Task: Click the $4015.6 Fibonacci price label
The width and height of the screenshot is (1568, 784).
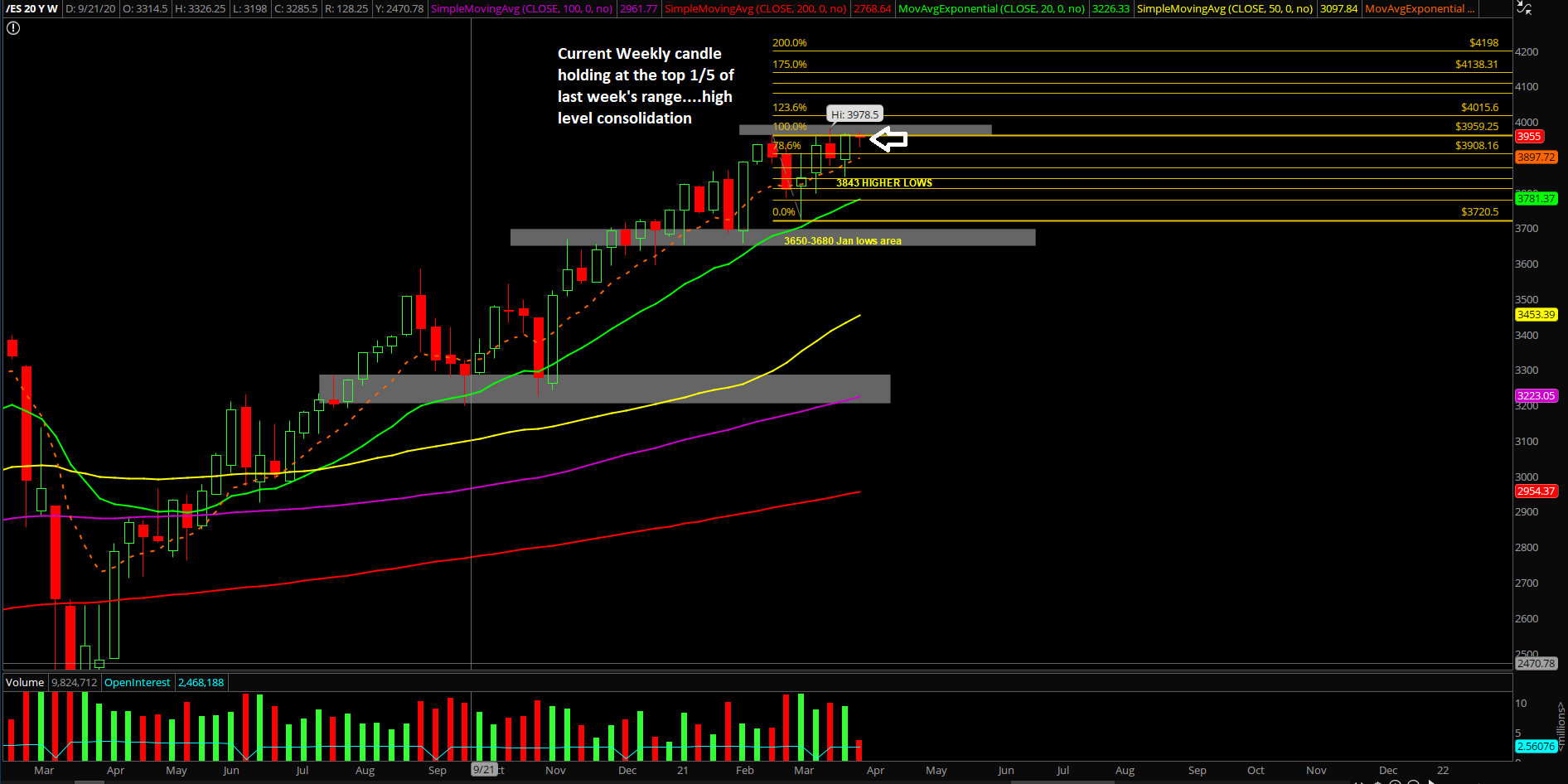Action: [1479, 107]
